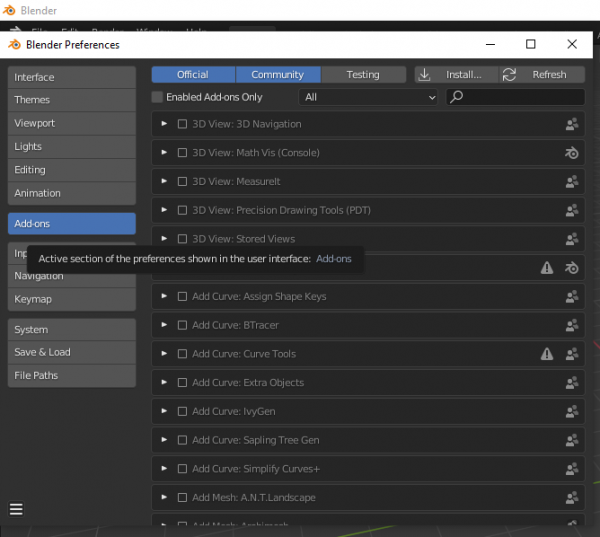The width and height of the screenshot is (600, 537).
Task: Click community icon on Precision Drawing Tools row
Action: 572,210
